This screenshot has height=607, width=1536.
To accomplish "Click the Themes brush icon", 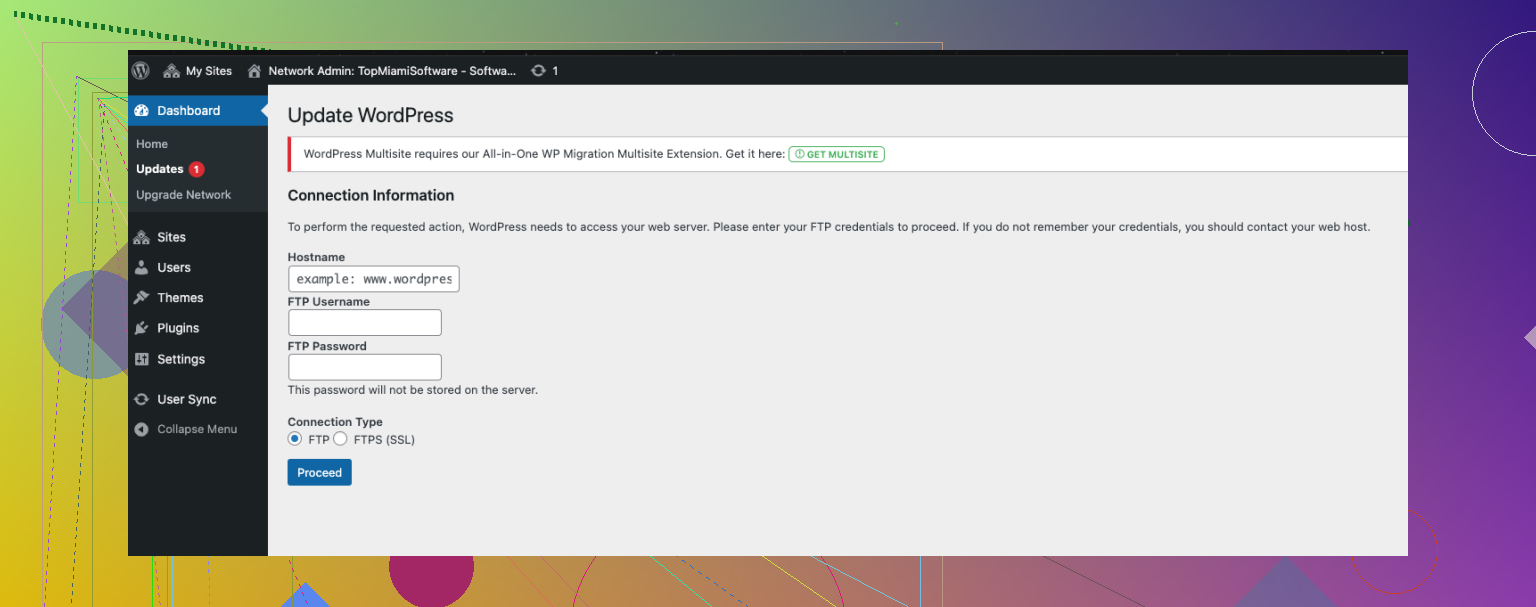I will coord(141,298).
